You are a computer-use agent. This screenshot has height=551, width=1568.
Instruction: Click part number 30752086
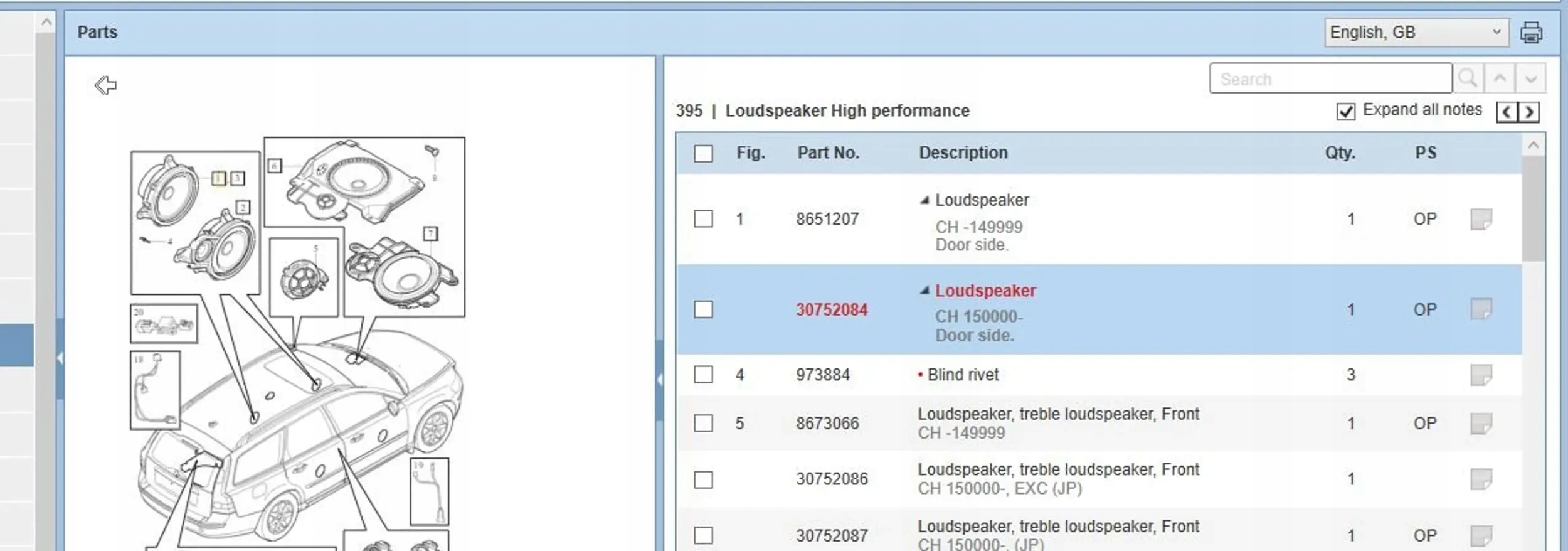[832, 479]
